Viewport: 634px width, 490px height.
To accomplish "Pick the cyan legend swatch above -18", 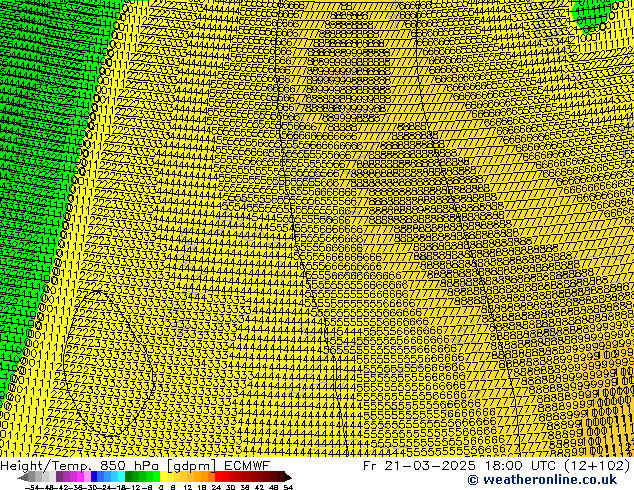I will coord(121,477).
